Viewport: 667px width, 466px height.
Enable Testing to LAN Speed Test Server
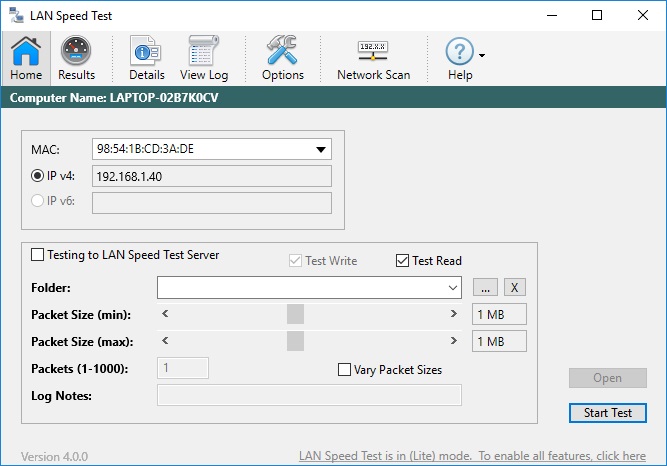click(x=37, y=255)
